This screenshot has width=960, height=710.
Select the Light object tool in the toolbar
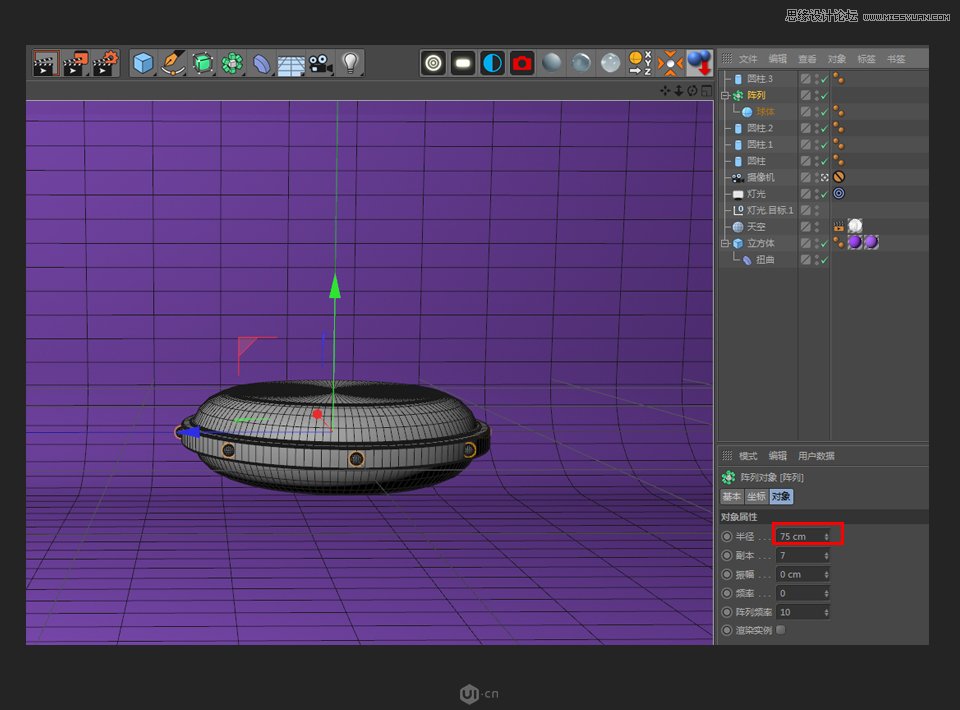pos(350,63)
